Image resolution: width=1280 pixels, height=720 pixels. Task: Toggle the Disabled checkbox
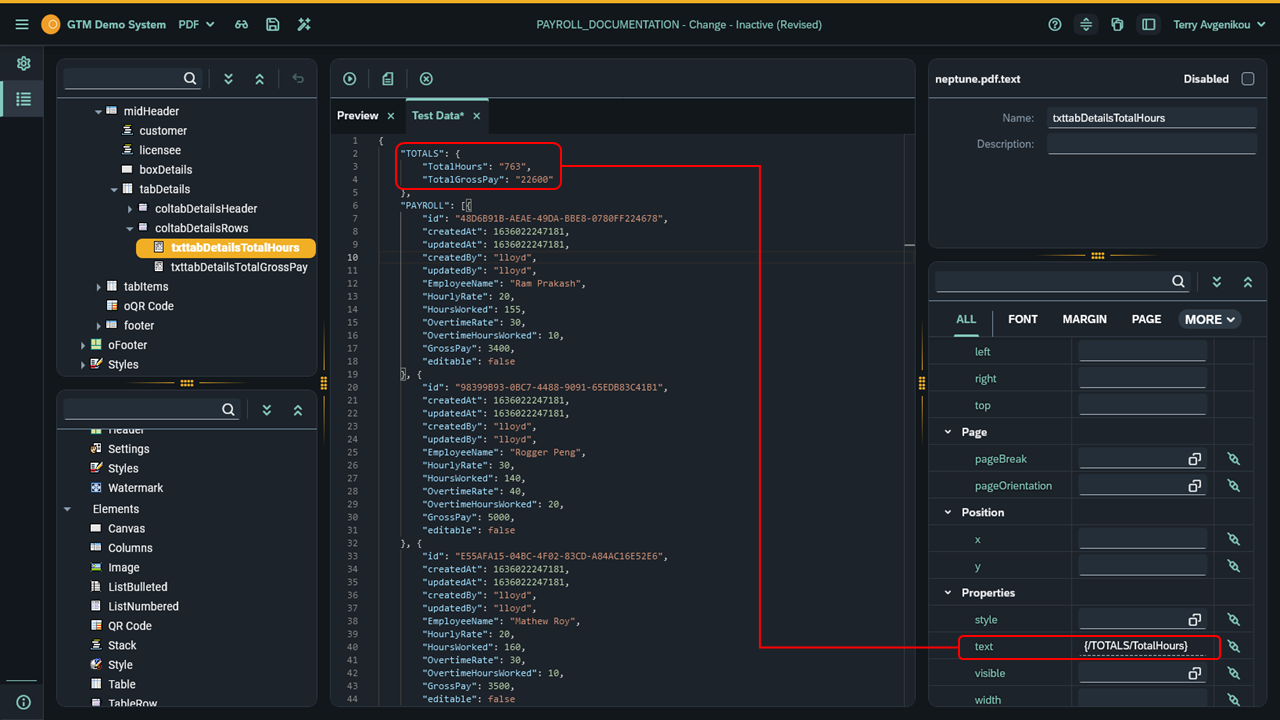(x=1247, y=79)
